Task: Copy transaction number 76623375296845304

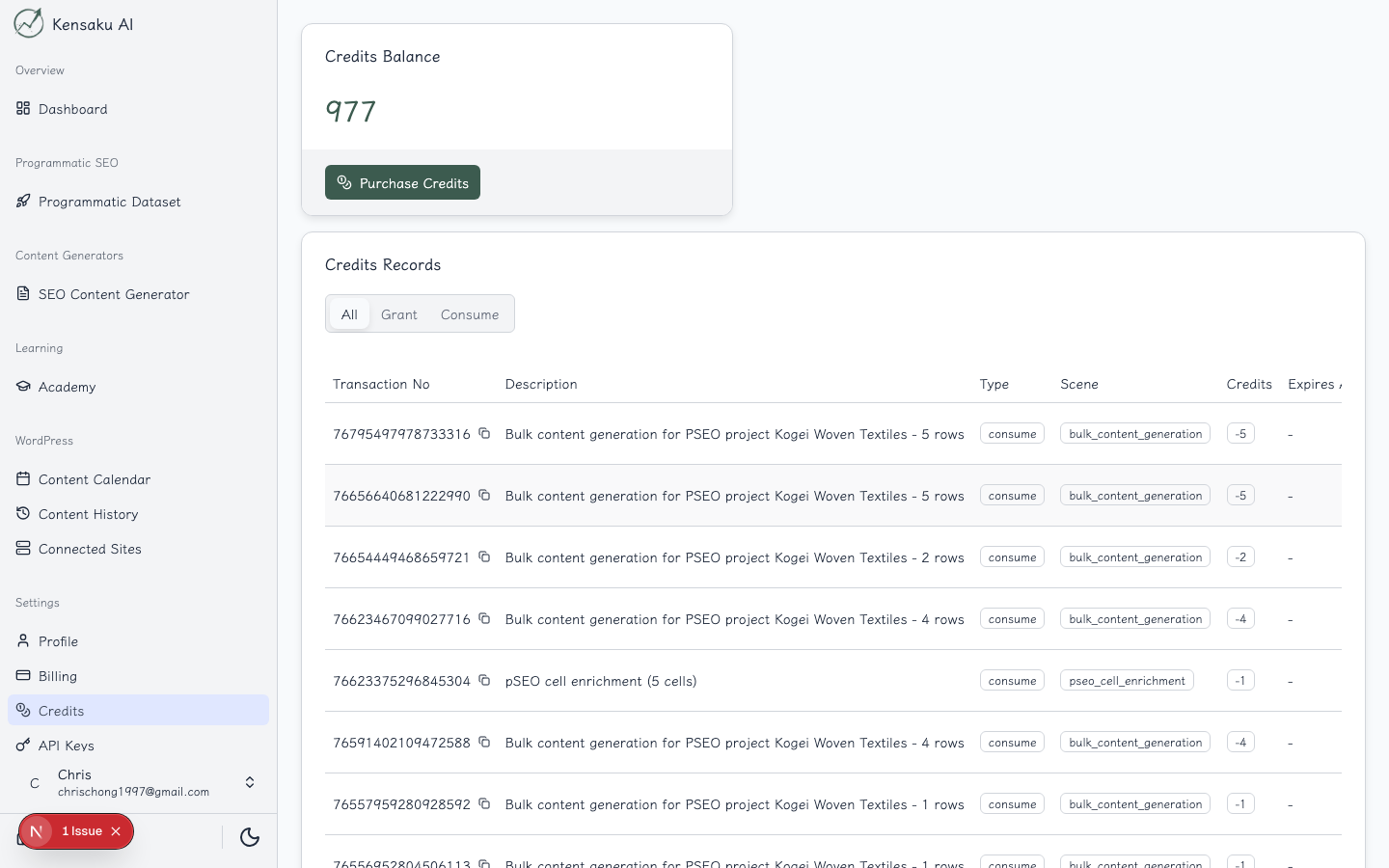Action: [484, 680]
